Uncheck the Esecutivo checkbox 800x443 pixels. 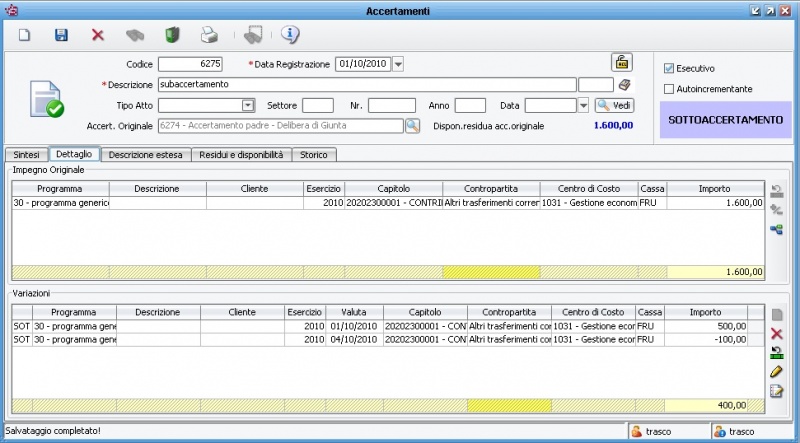669,68
